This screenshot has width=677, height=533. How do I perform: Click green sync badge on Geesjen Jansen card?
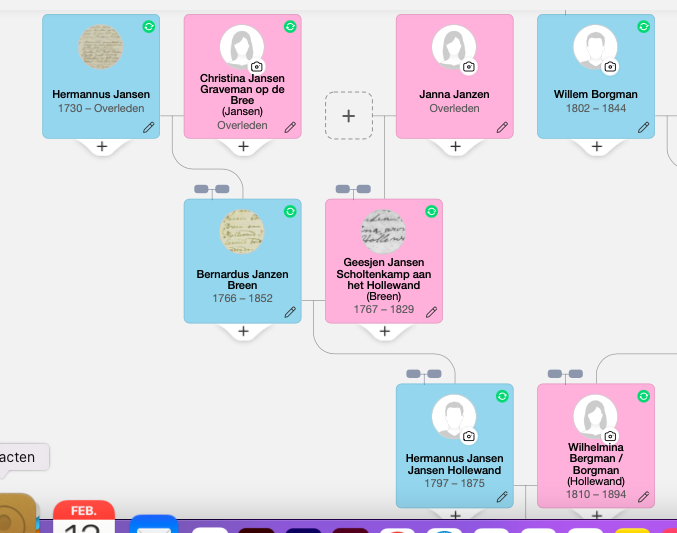pos(431,211)
